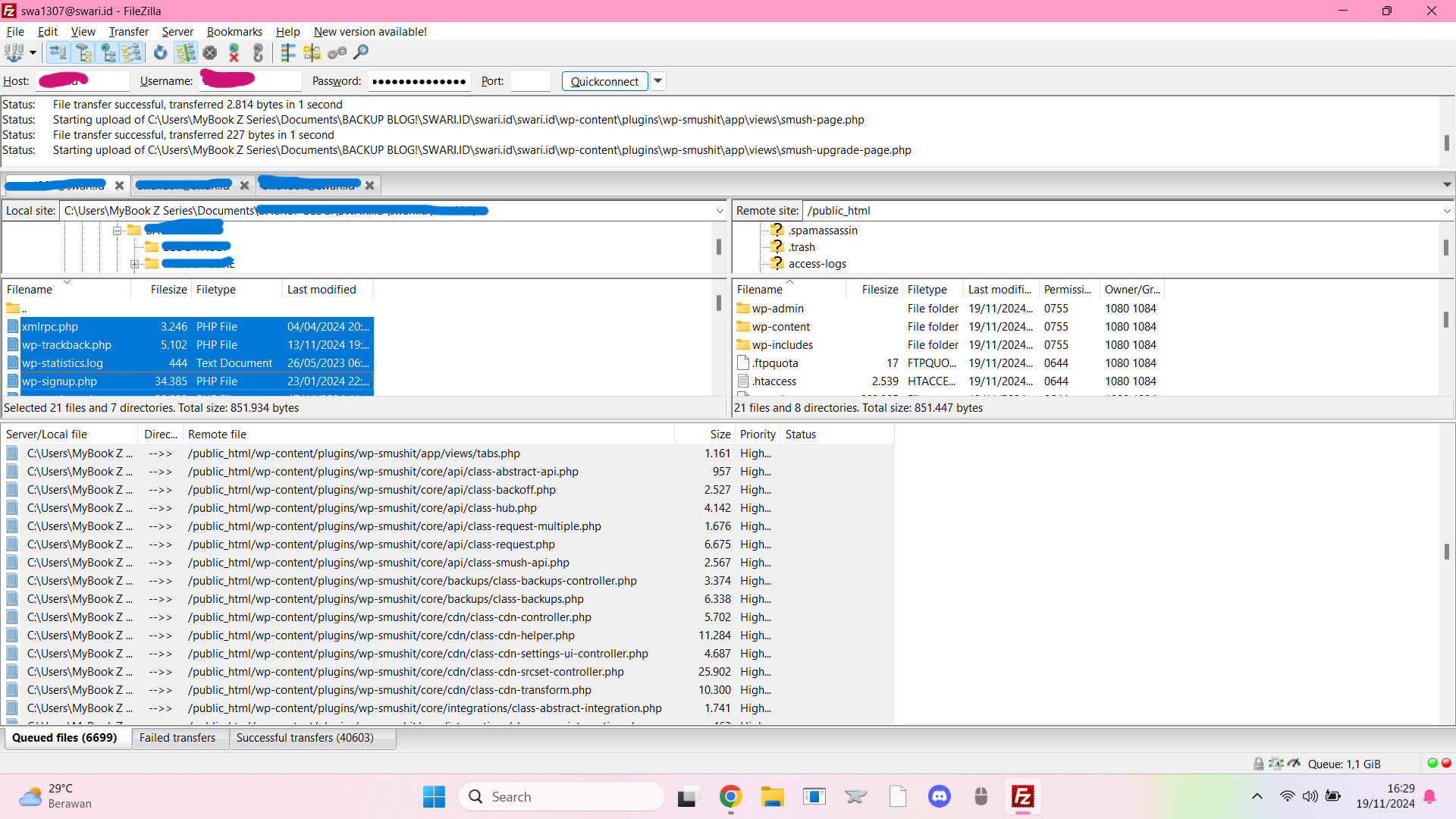The image size is (1456, 819).
Task: Close the third connection tab
Action: tap(369, 186)
